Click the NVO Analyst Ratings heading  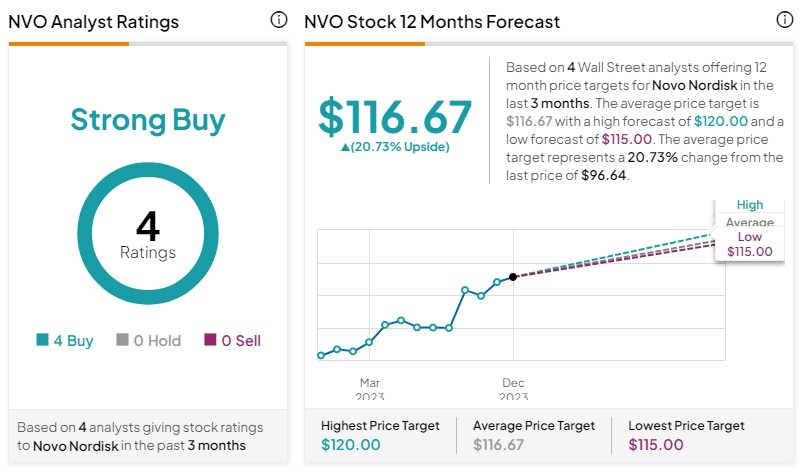pyautogui.click(x=94, y=21)
